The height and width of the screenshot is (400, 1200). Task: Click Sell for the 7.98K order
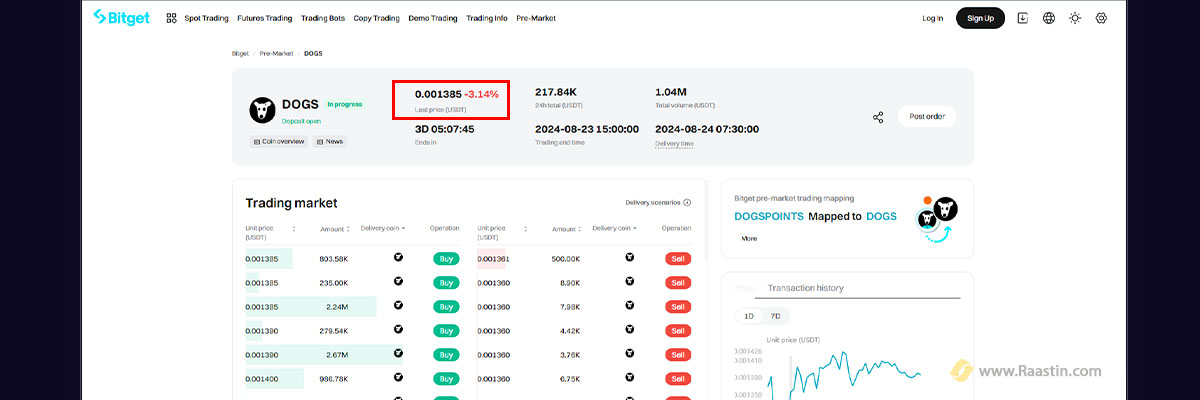point(678,306)
